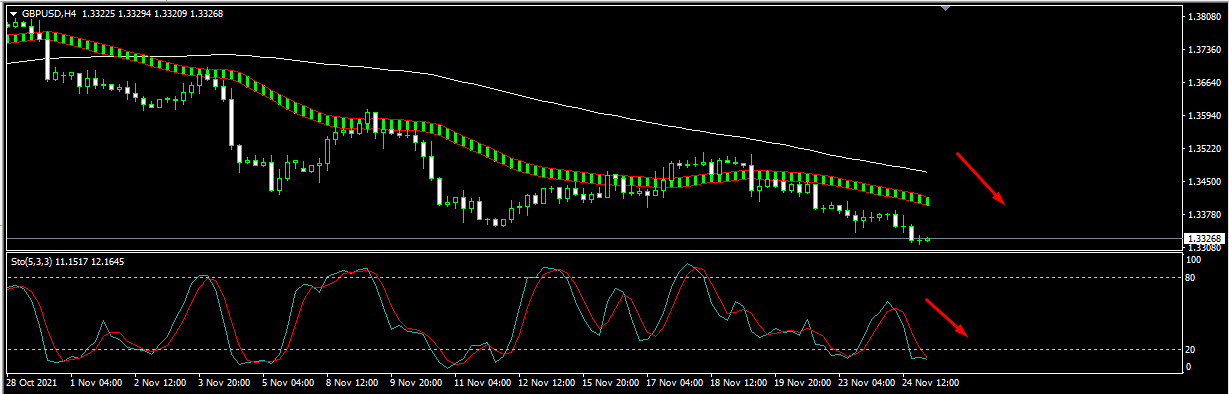Click the stochastic 20 level value
This screenshot has width=1229, height=394.
[1191, 350]
